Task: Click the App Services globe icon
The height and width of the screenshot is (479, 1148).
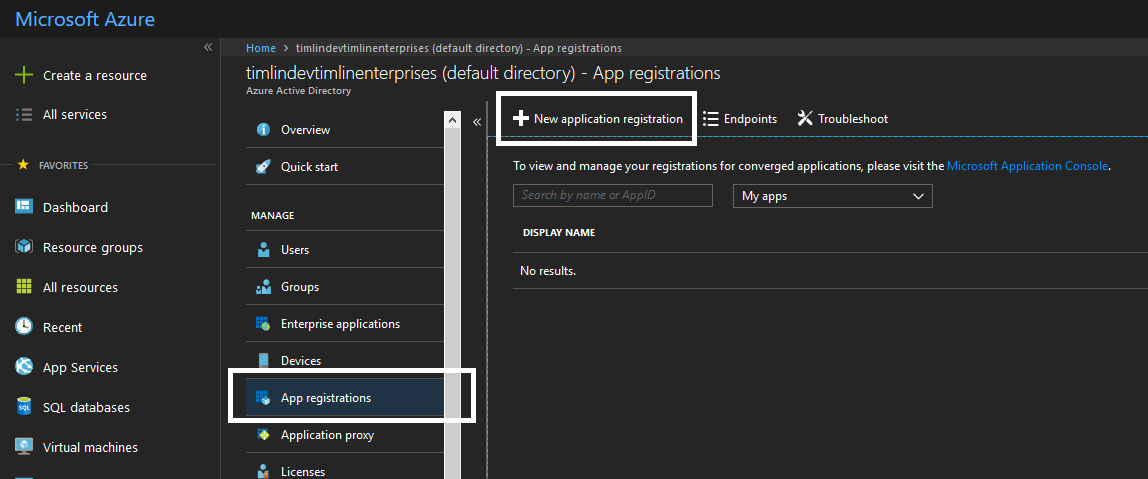Action: click(24, 367)
